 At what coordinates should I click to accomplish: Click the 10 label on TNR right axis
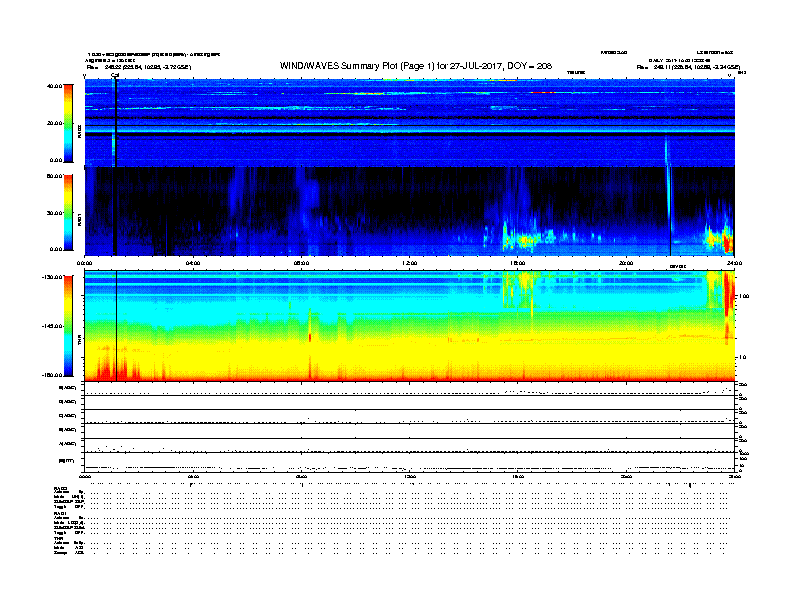coord(743,358)
